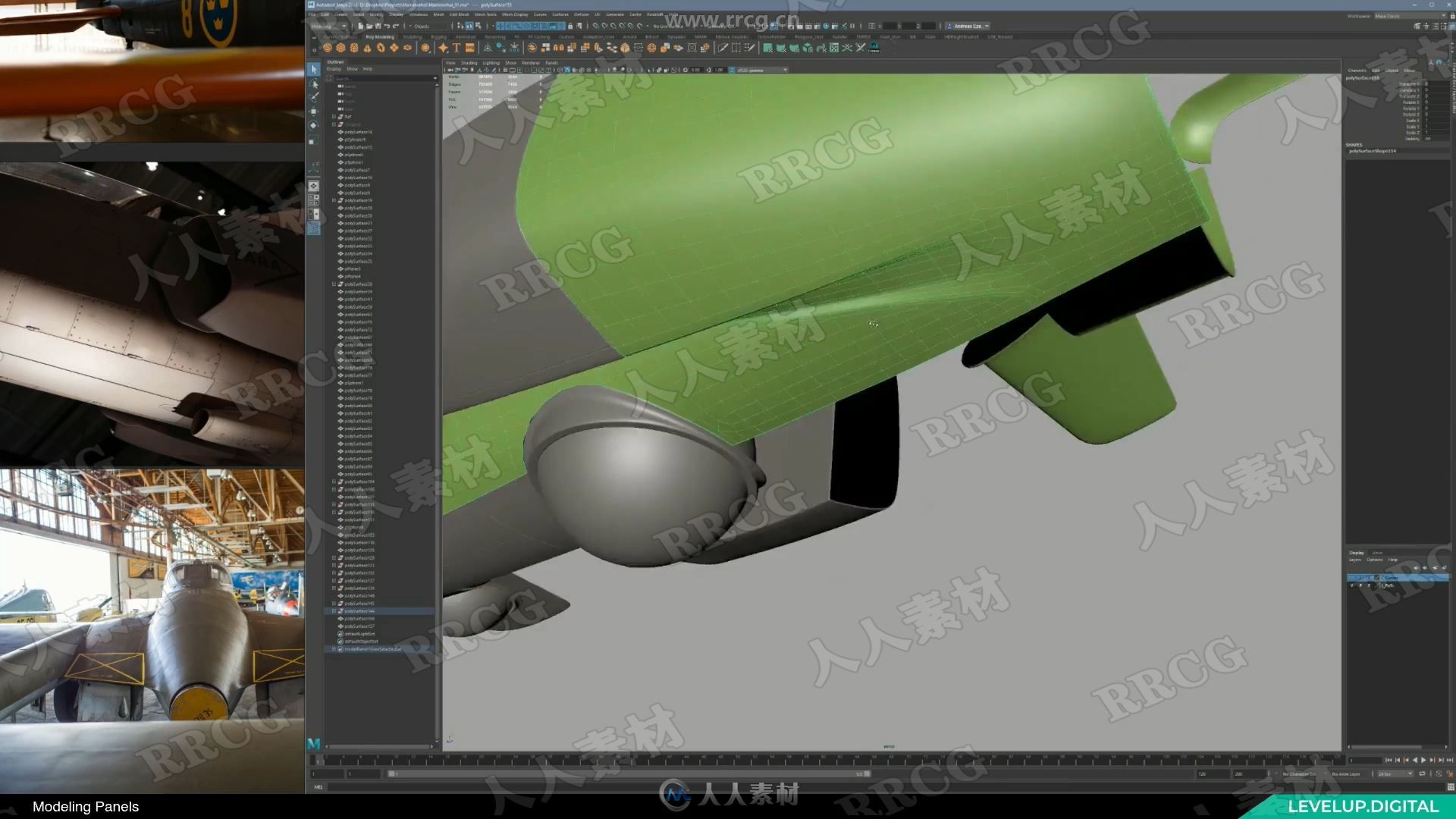Create a polygon cylinder from shelf
Viewport: 1456px width, 819px height.
(x=354, y=48)
